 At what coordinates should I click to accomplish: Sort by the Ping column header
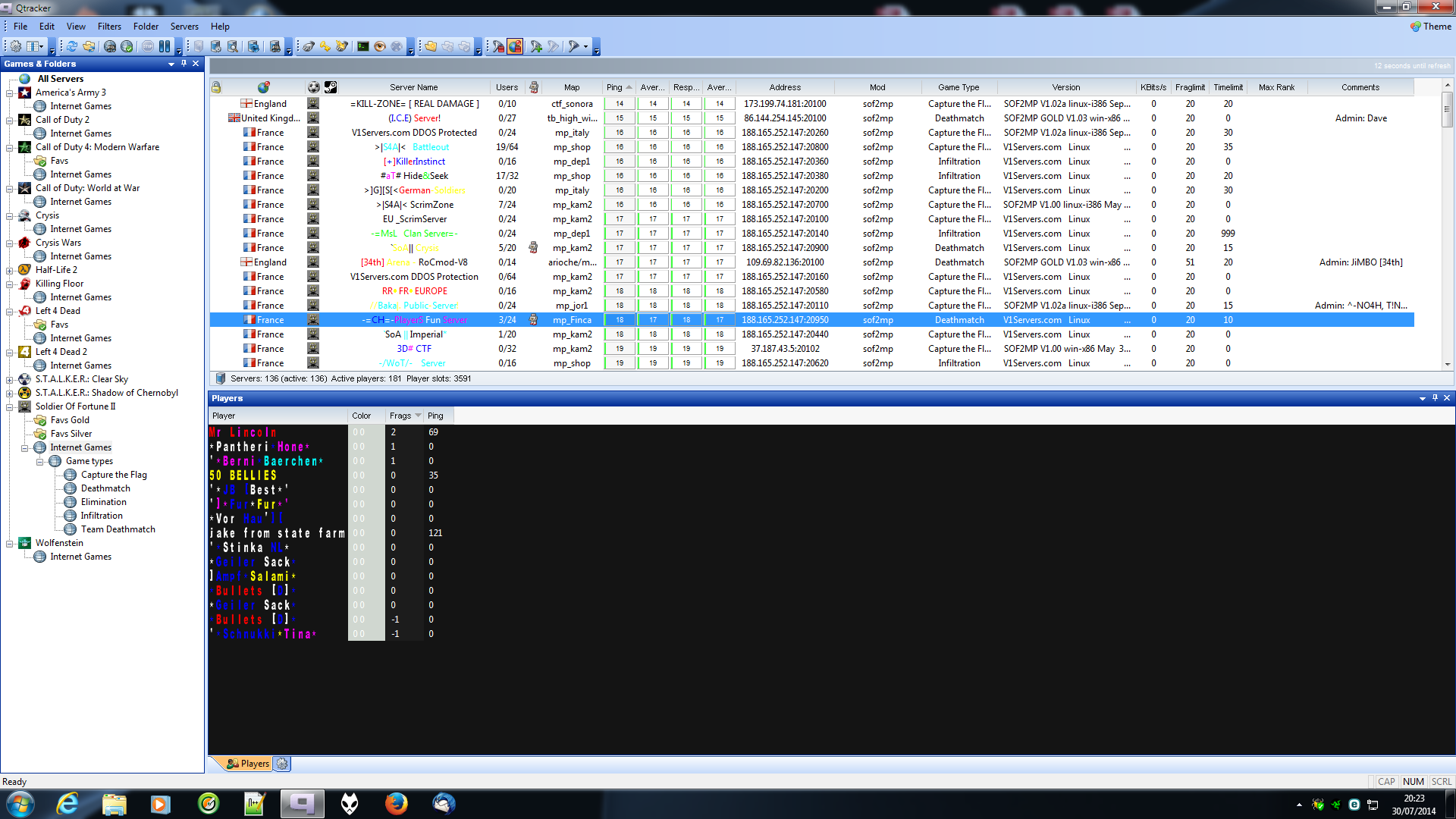(619, 87)
